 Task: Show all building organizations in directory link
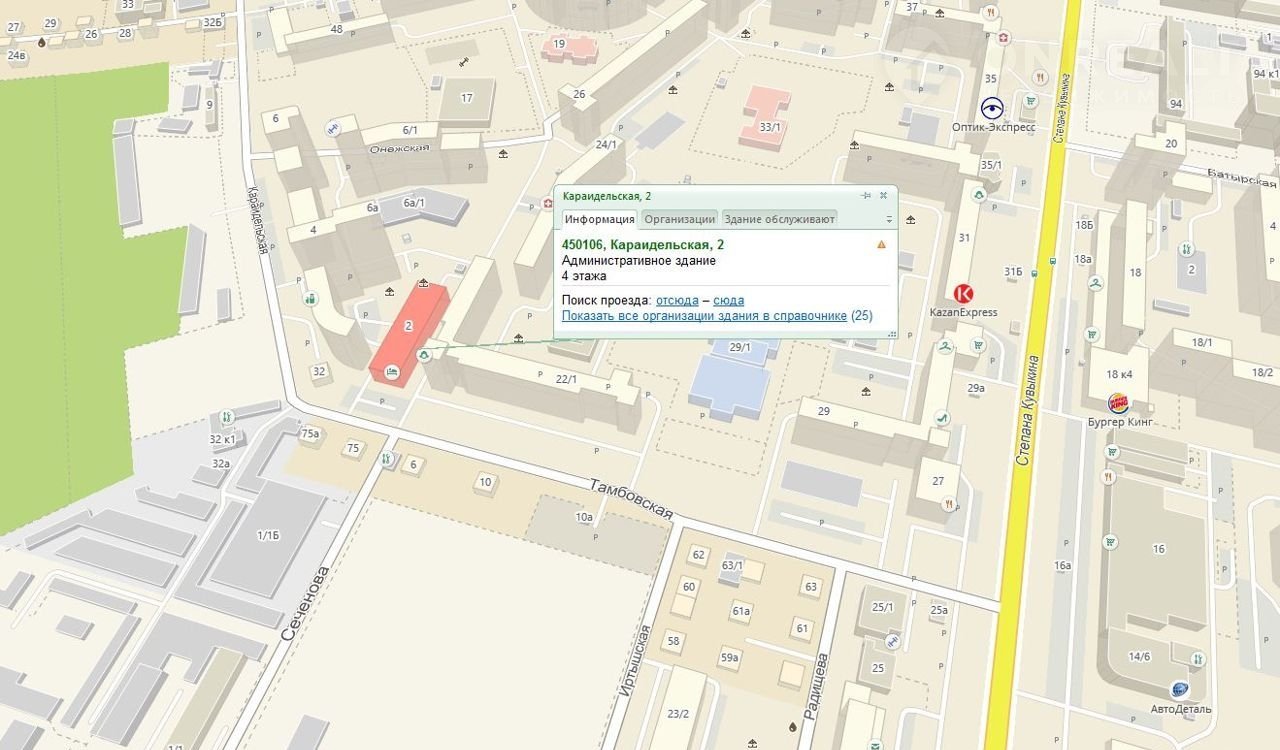point(704,316)
